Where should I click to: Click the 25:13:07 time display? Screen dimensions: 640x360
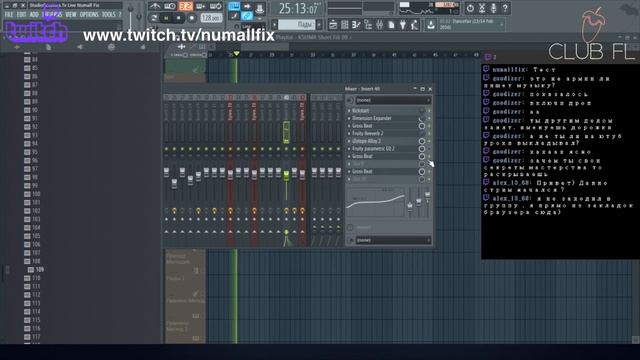click(x=299, y=8)
